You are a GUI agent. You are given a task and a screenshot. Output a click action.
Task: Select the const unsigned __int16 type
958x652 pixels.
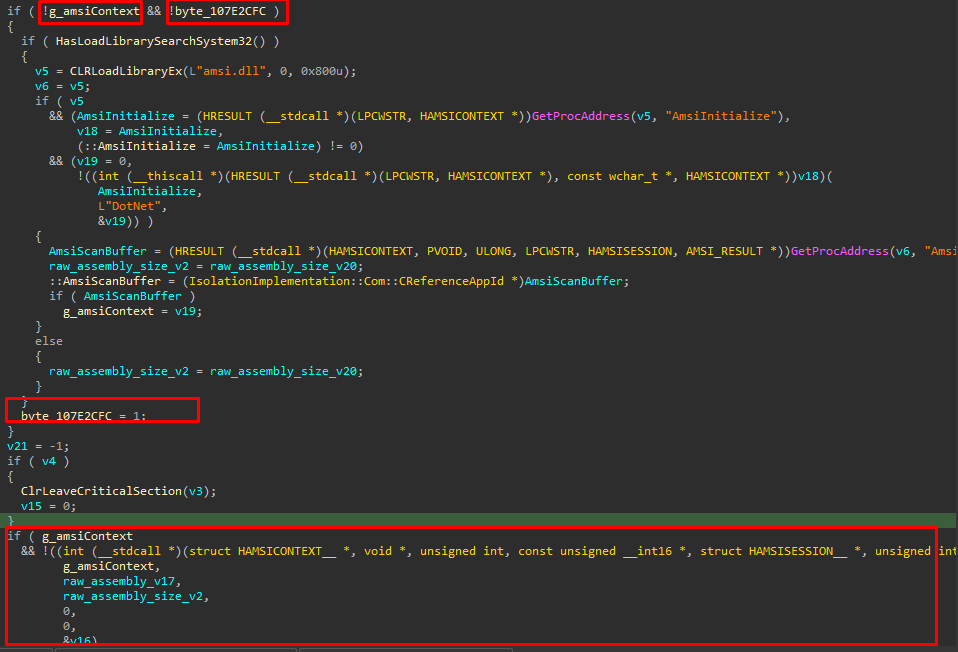pos(595,551)
